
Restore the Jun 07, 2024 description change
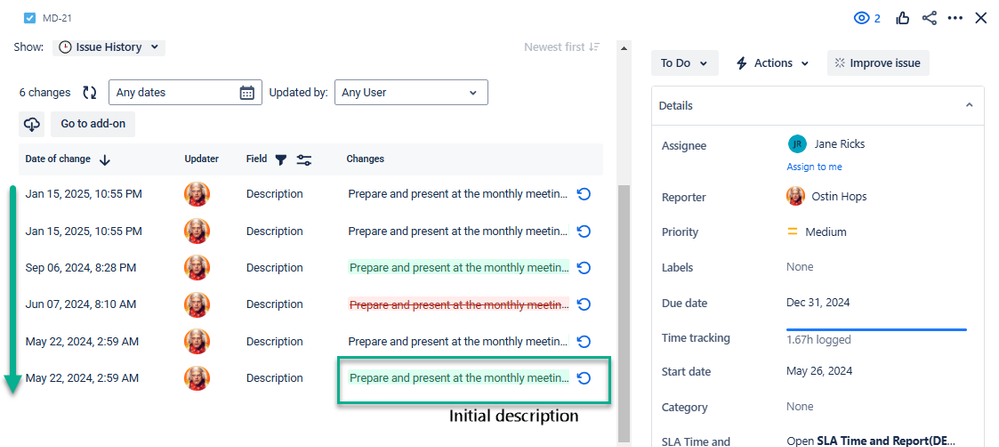pyautogui.click(x=584, y=305)
